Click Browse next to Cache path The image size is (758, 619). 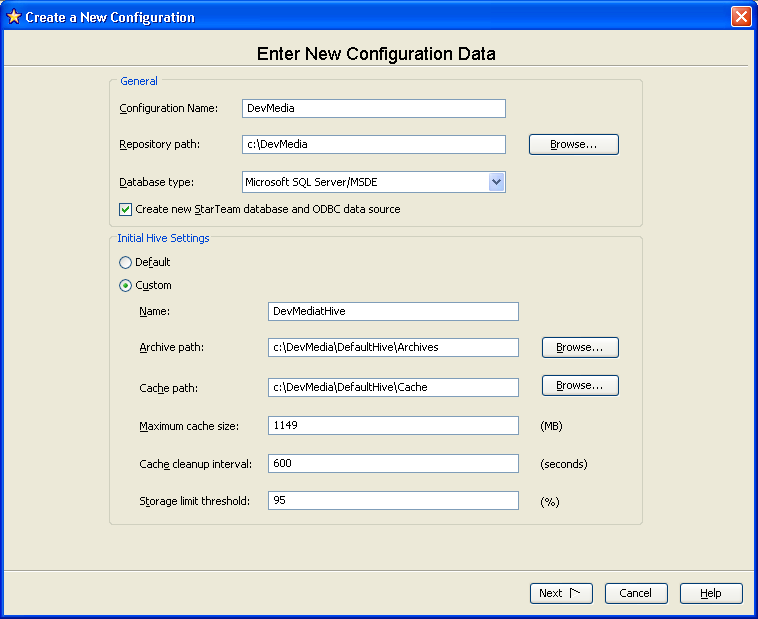580,386
